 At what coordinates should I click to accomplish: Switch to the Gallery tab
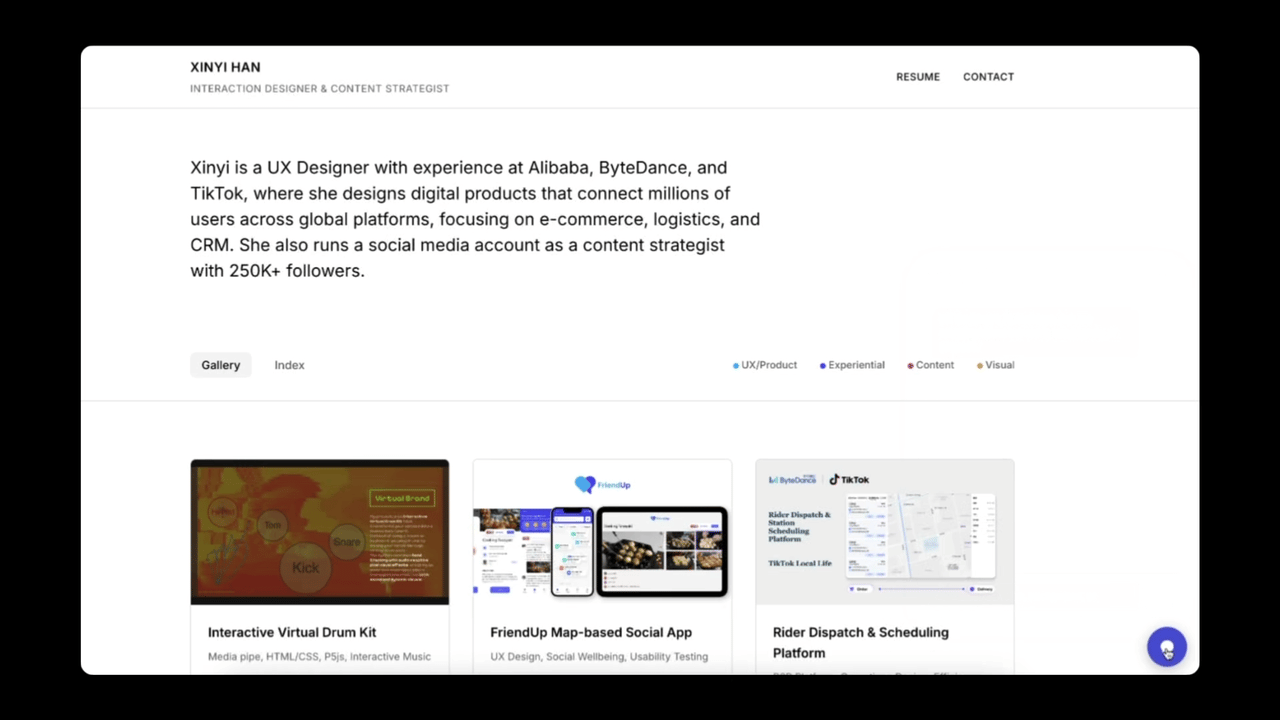220,365
